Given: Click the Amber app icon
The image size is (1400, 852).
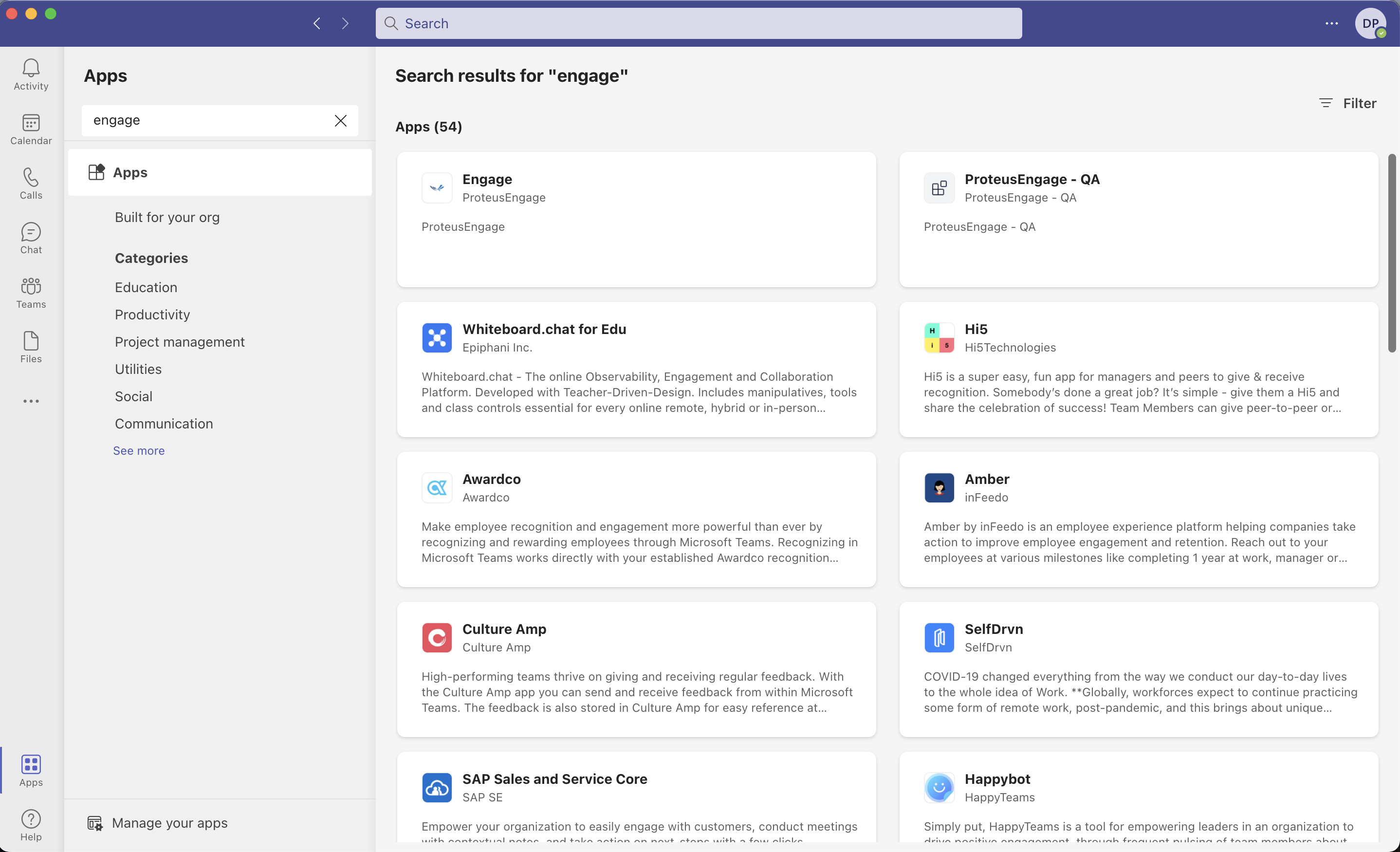Looking at the screenshot, I should pyautogui.click(x=939, y=488).
